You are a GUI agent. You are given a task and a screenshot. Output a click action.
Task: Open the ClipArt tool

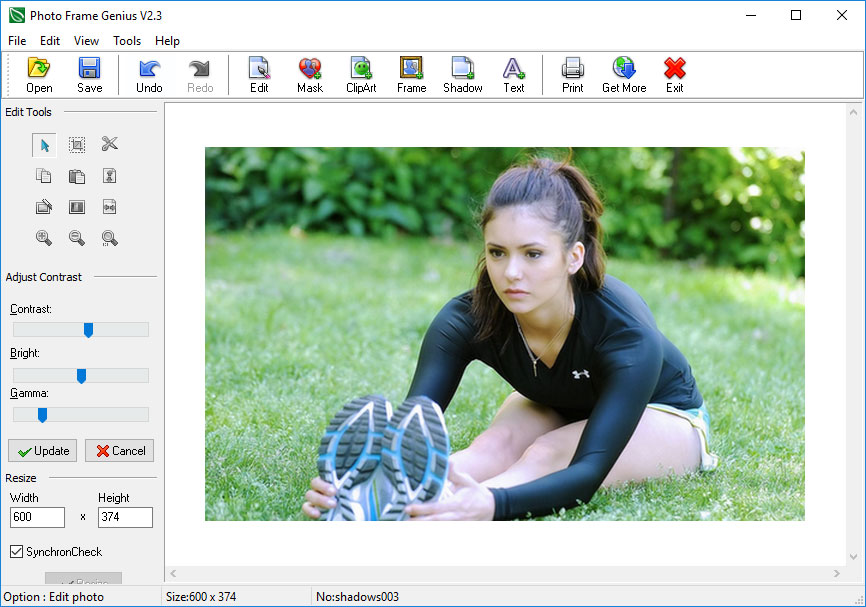click(x=361, y=75)
